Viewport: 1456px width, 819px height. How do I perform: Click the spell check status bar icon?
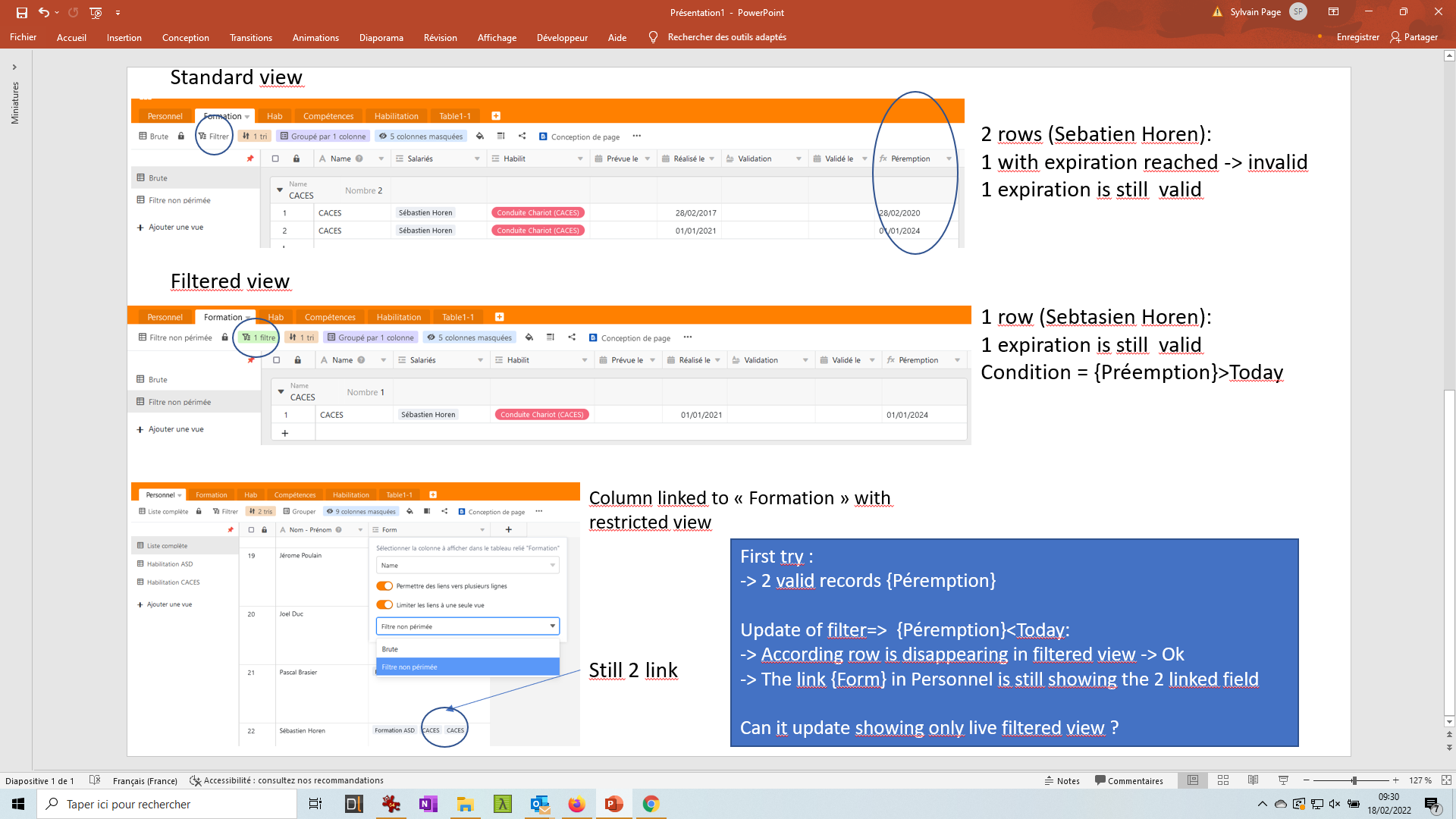tap(95, 780)
